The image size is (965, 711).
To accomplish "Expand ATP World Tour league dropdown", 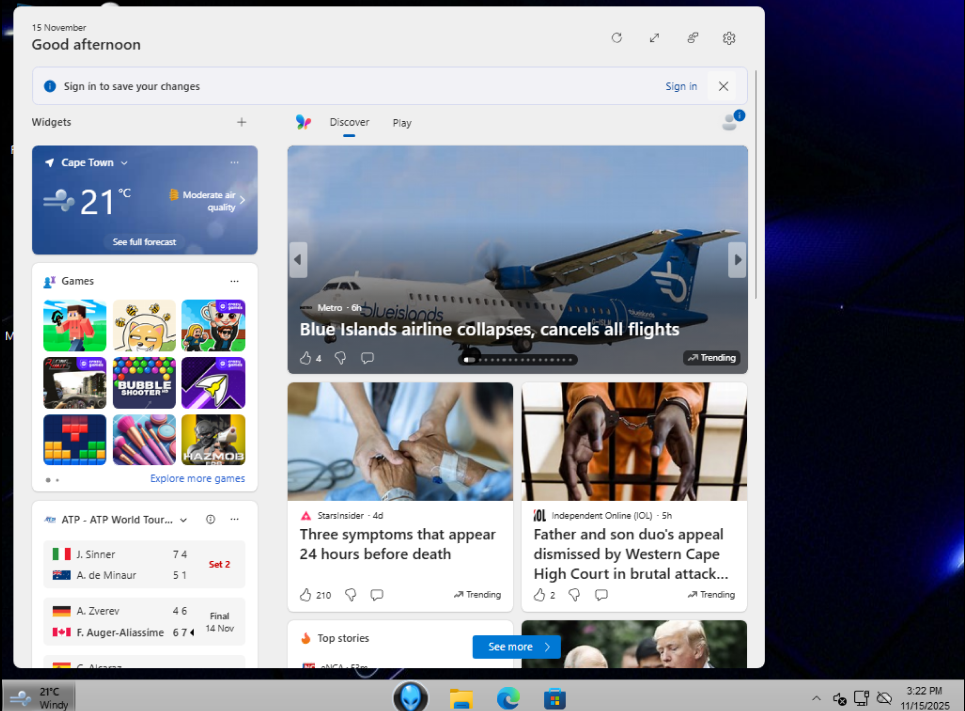I will tap(183, 520).
